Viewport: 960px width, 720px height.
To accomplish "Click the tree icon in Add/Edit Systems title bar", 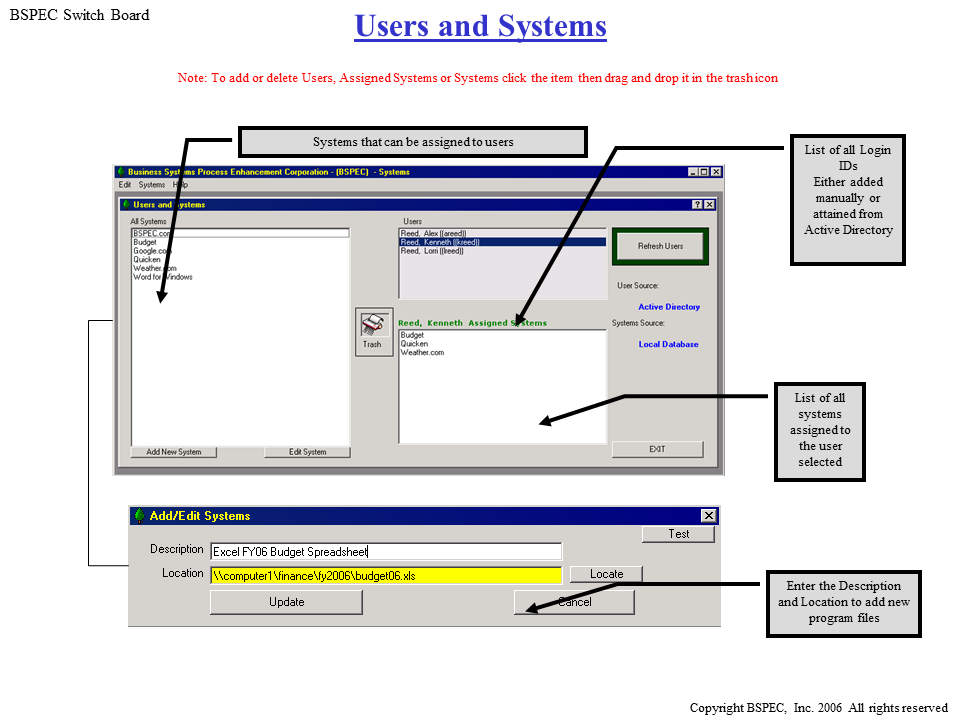I will (139, 516).
